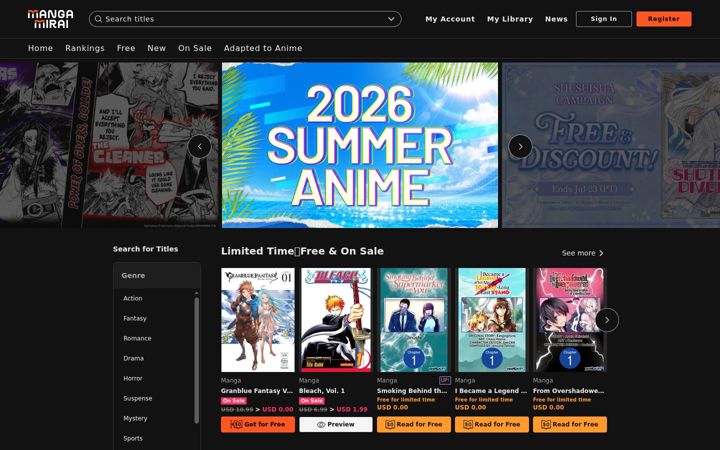Open My Library page
This screenshot has height=450, width=720.
pyautogui.click(x=510, y=19)
